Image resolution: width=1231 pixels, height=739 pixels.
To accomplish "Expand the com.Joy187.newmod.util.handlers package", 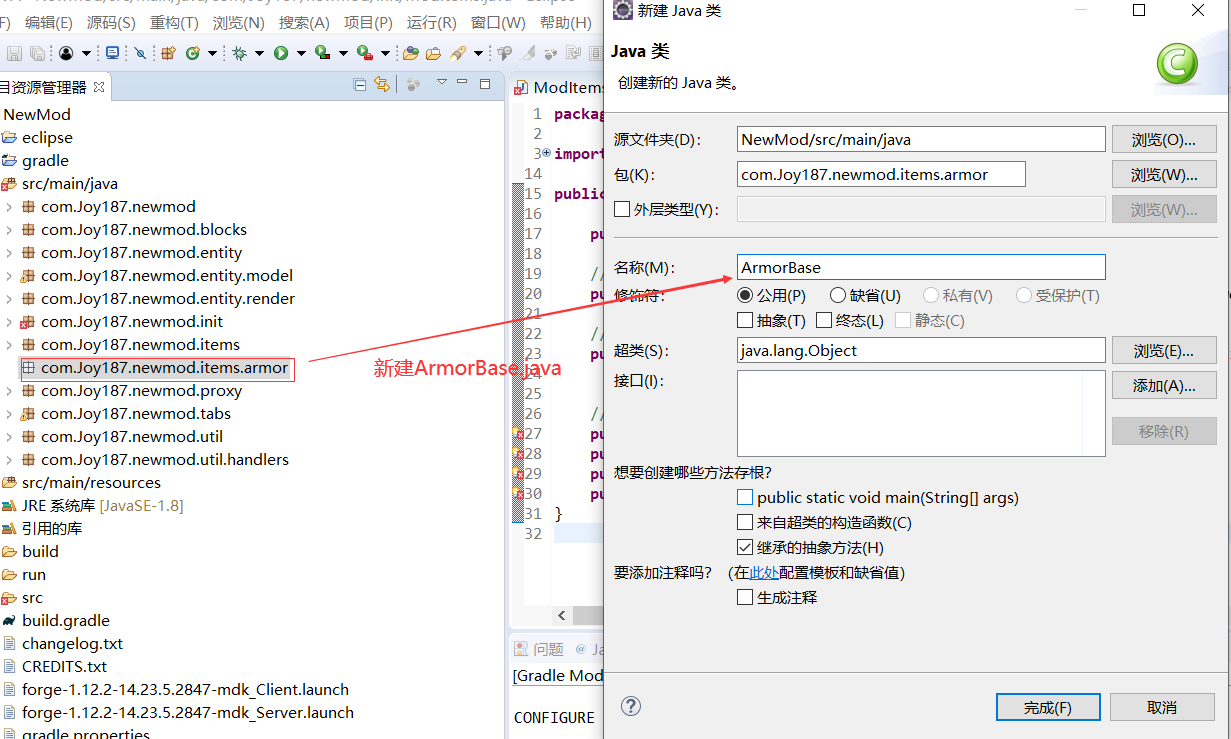I will pos(9,460).
